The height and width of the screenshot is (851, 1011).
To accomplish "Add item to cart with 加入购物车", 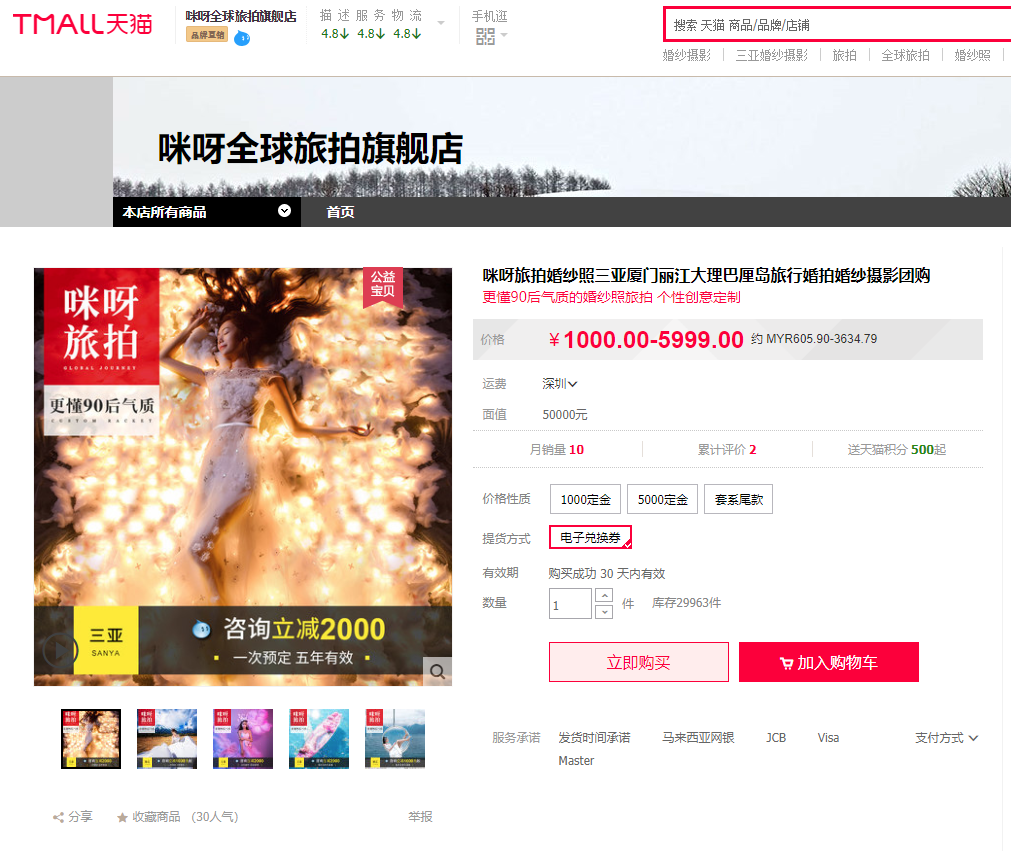I will pyautogui.click(x=828, y=662).
